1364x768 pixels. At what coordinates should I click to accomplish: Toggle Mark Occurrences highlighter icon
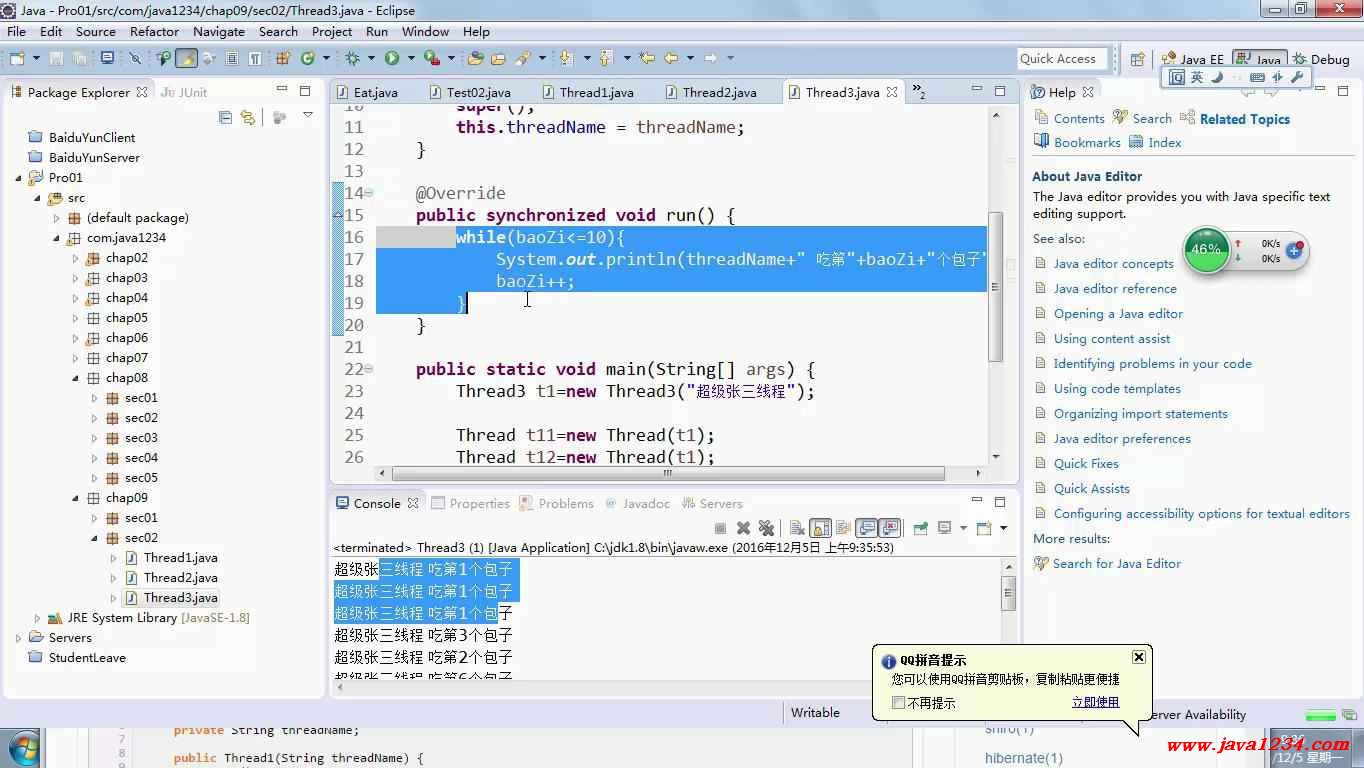coord(186,58)
